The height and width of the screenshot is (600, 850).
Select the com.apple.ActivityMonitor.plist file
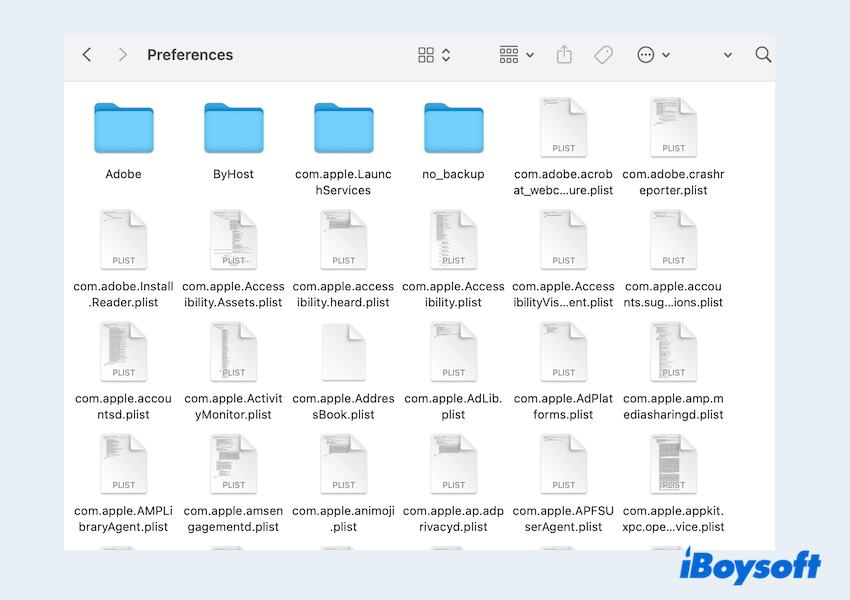tap(234, 352)
